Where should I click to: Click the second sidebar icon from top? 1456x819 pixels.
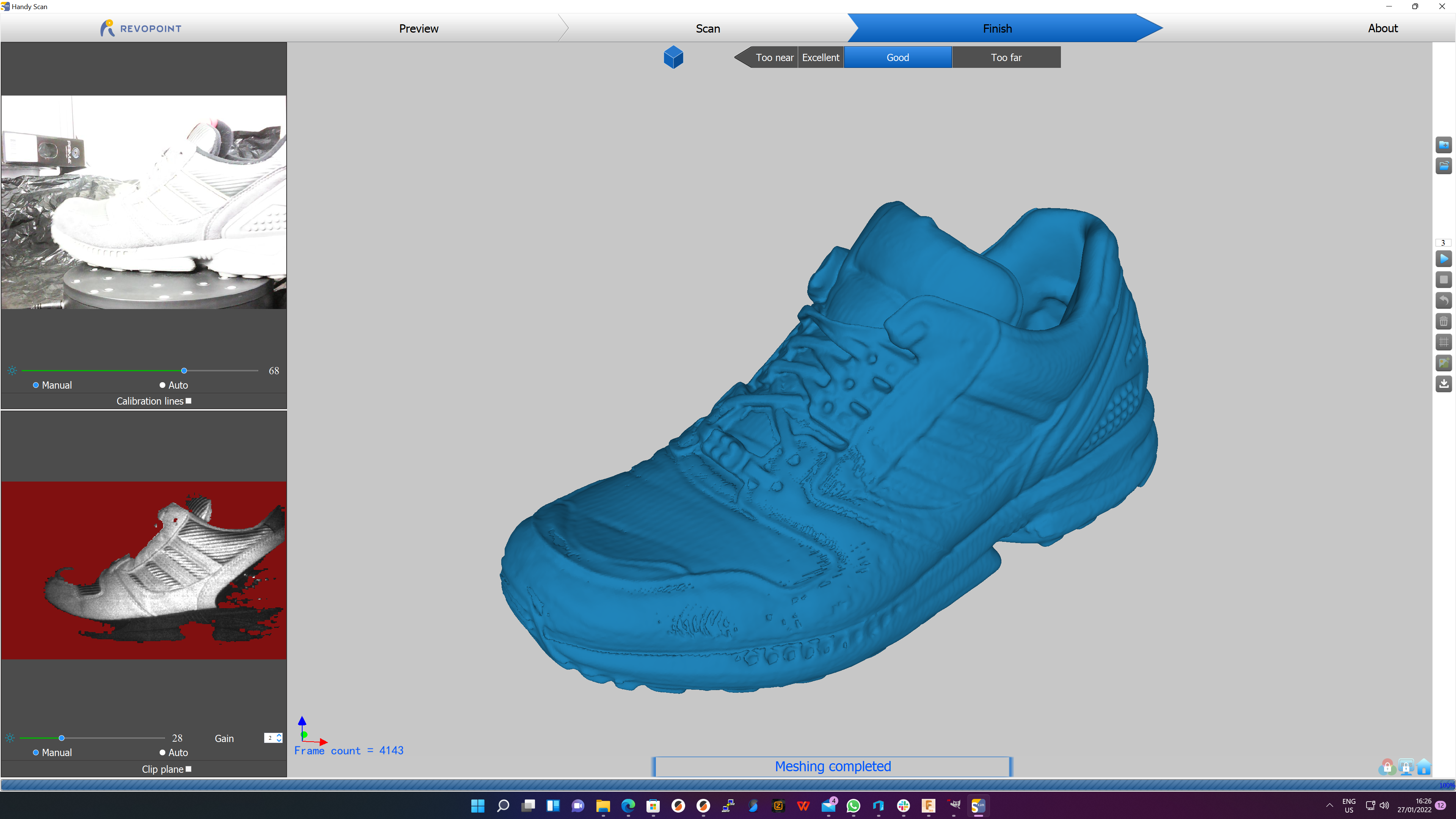coord(1443,166)
